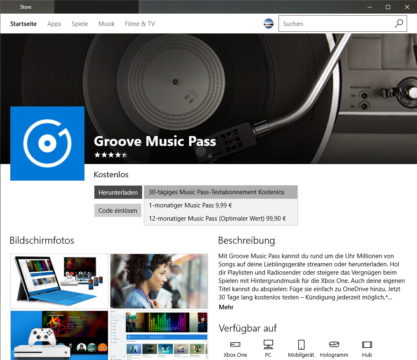Click the Herunterladen button
Image resolution: width=417 pixels, height=360 pixels.
click(118, 192)
